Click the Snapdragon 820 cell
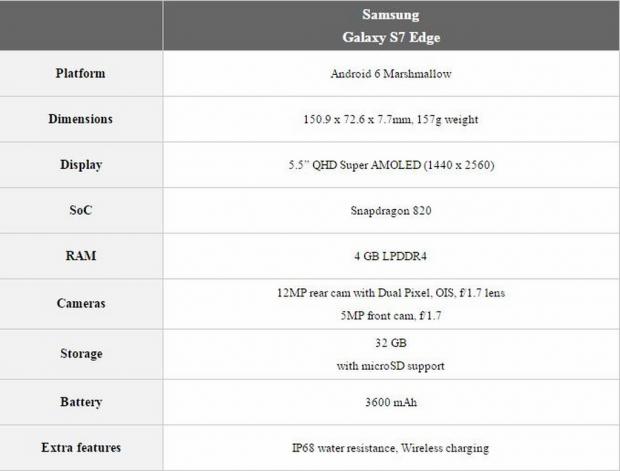Screen dimensions: 620x471 click(390, 211)
